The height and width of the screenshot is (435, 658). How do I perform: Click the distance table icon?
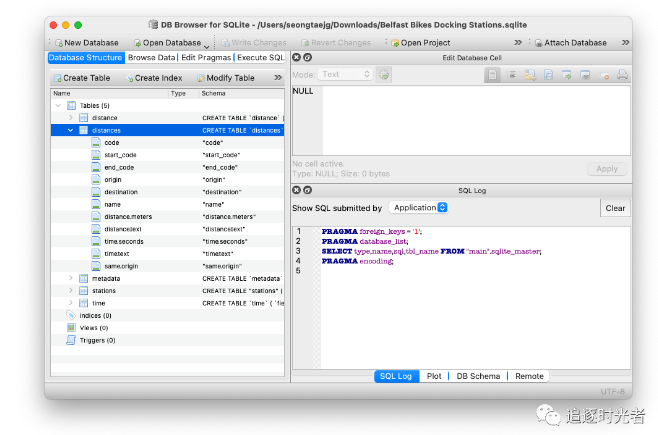tap(84, 118)
